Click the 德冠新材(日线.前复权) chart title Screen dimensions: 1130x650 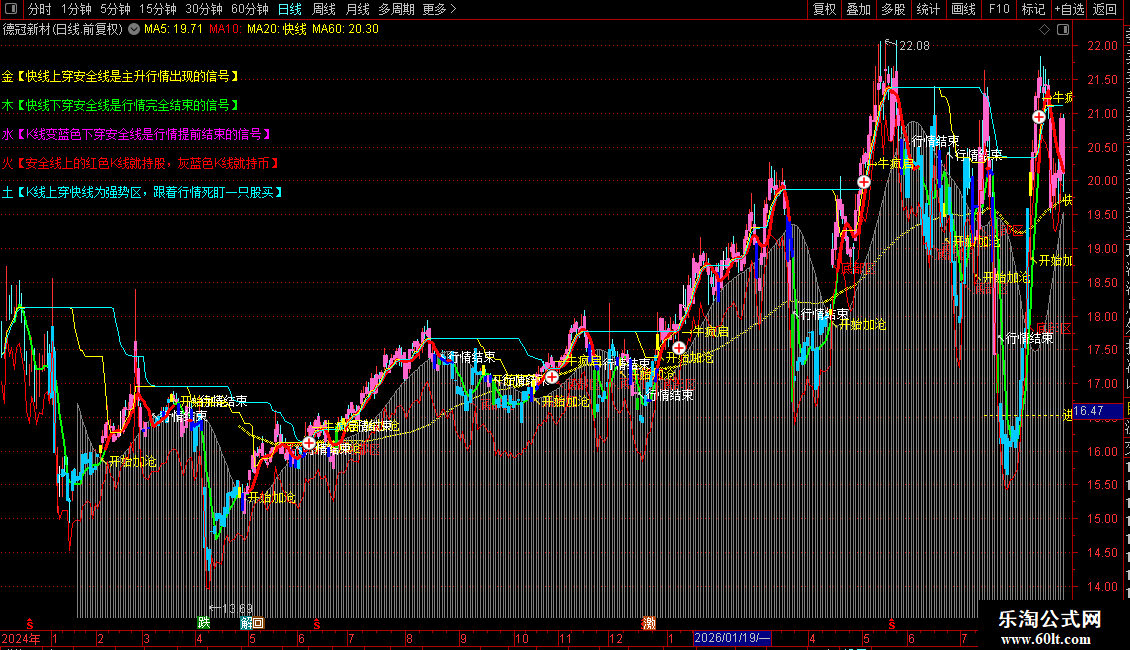63,30
